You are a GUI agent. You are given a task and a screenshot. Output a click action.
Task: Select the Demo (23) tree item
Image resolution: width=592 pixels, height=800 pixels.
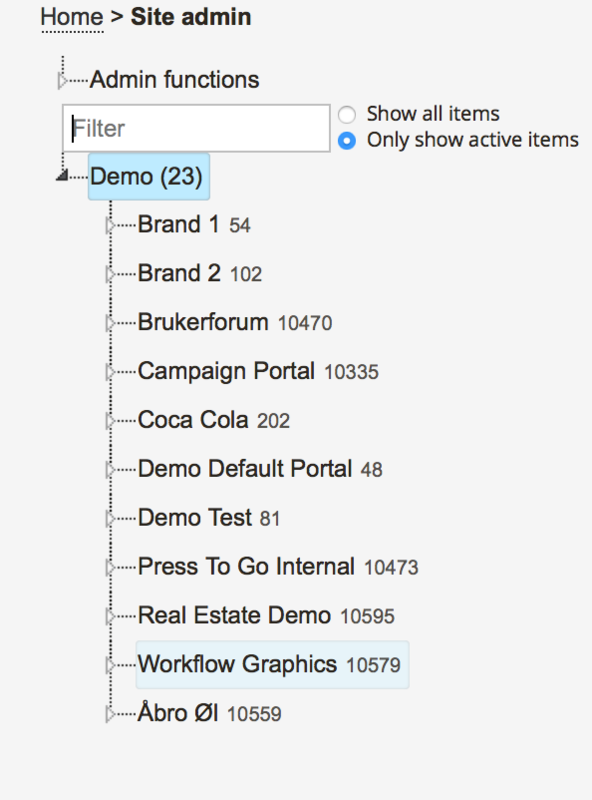tap(149, 177)
